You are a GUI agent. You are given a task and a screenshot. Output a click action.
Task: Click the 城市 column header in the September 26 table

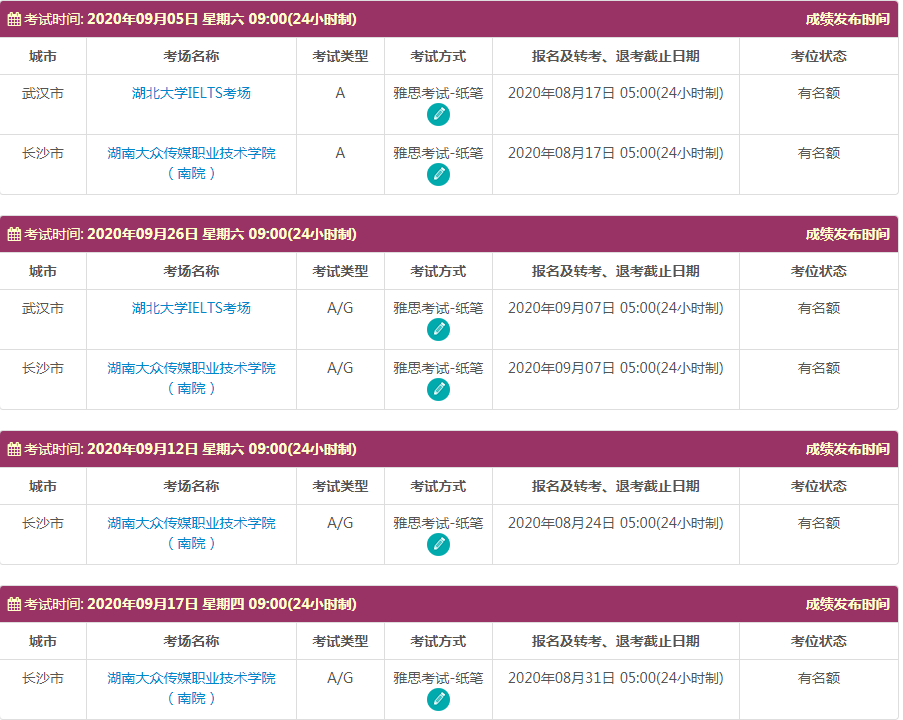(x=44, y=271)
